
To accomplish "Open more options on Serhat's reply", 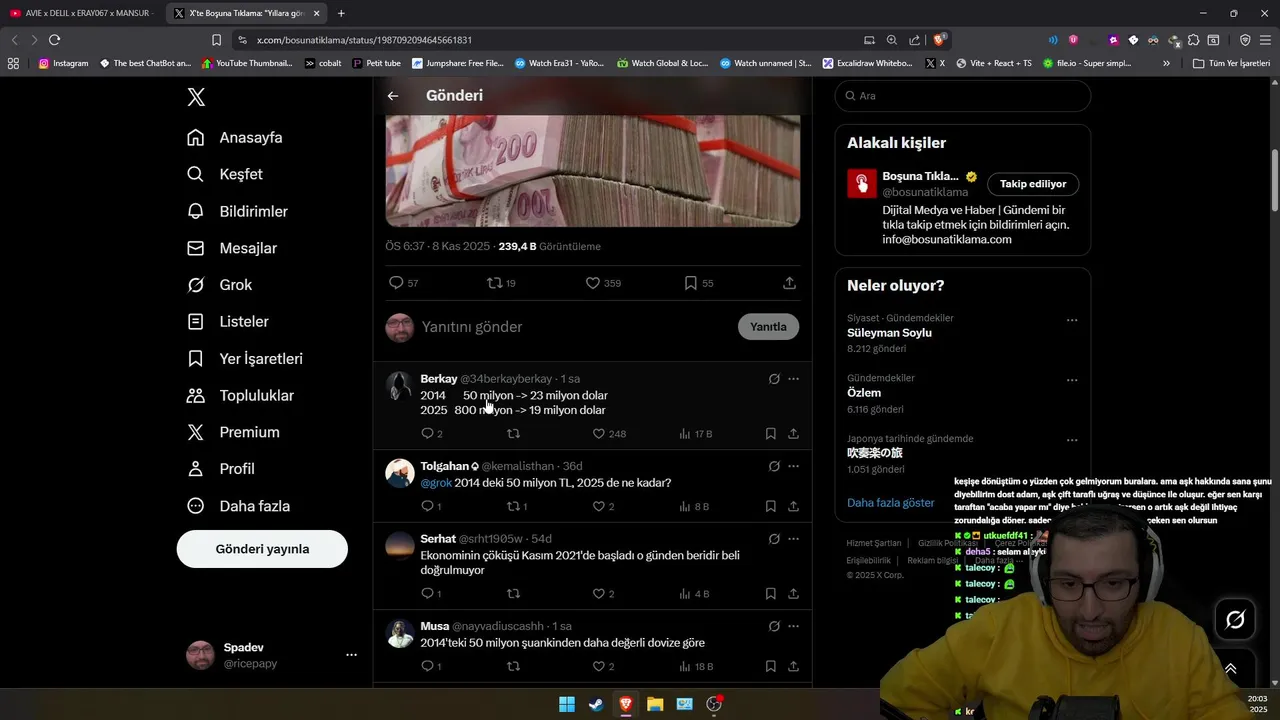I will coord(793,539).
